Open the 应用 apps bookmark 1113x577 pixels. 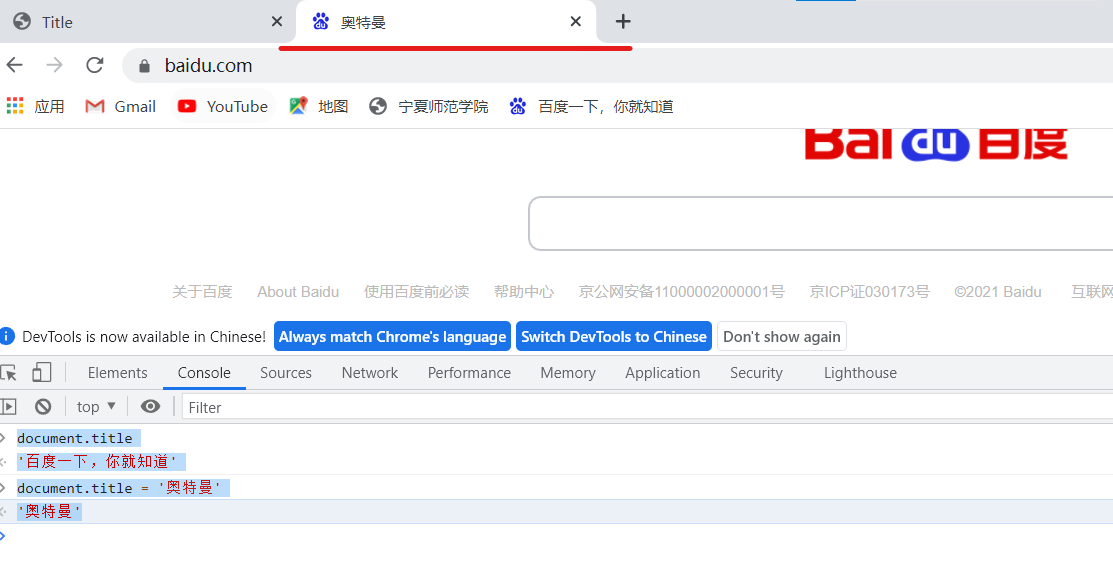35,106
